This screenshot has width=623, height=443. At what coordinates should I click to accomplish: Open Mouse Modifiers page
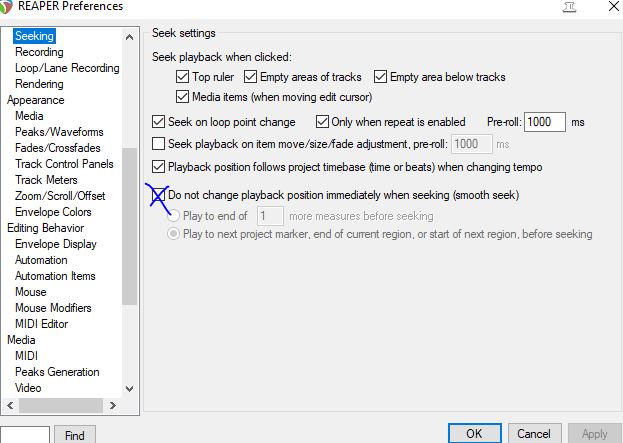pyautogui.click(x=53, y=308)
